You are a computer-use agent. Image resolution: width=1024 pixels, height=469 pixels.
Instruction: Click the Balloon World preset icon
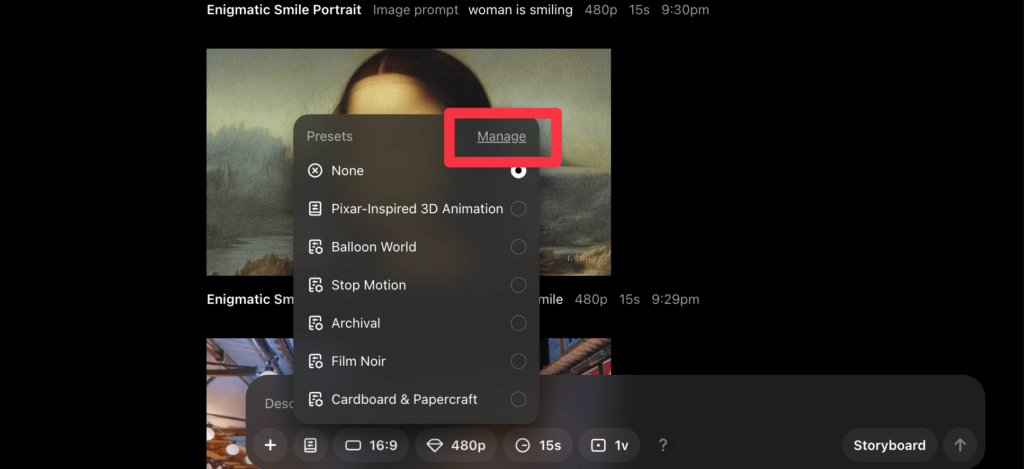coord(315,247)
